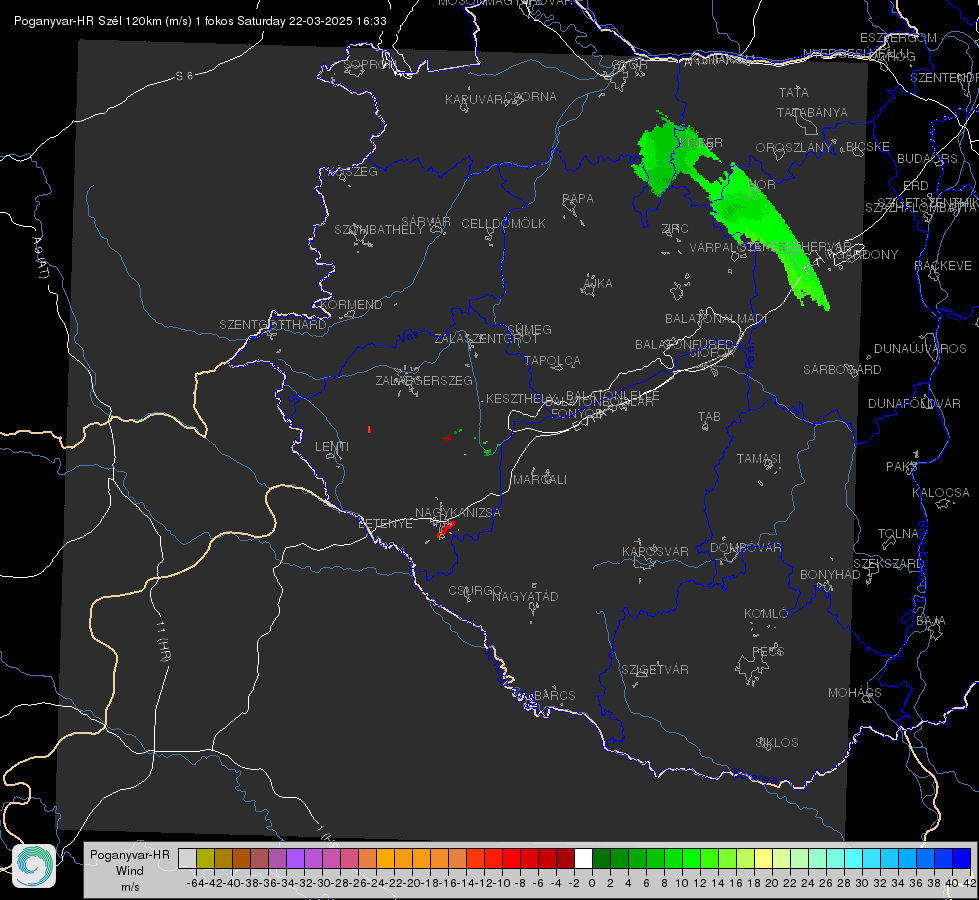
Task: Select the LENTI town label
Action: [x=332, y=447]
